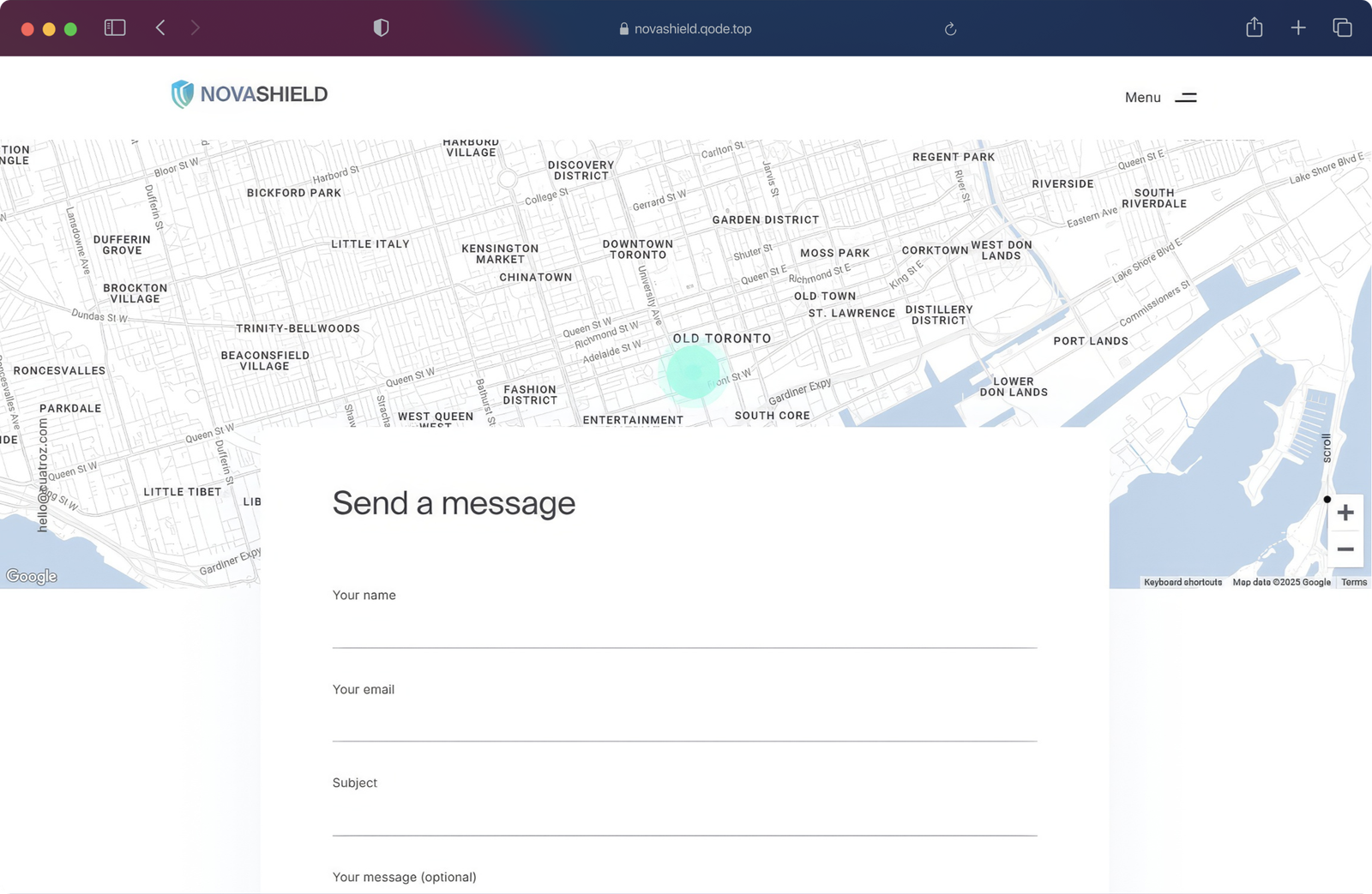Viewport: 1372px width, 894px height.
Task: Open the privacy report shield icon
Action: point(381,28)
